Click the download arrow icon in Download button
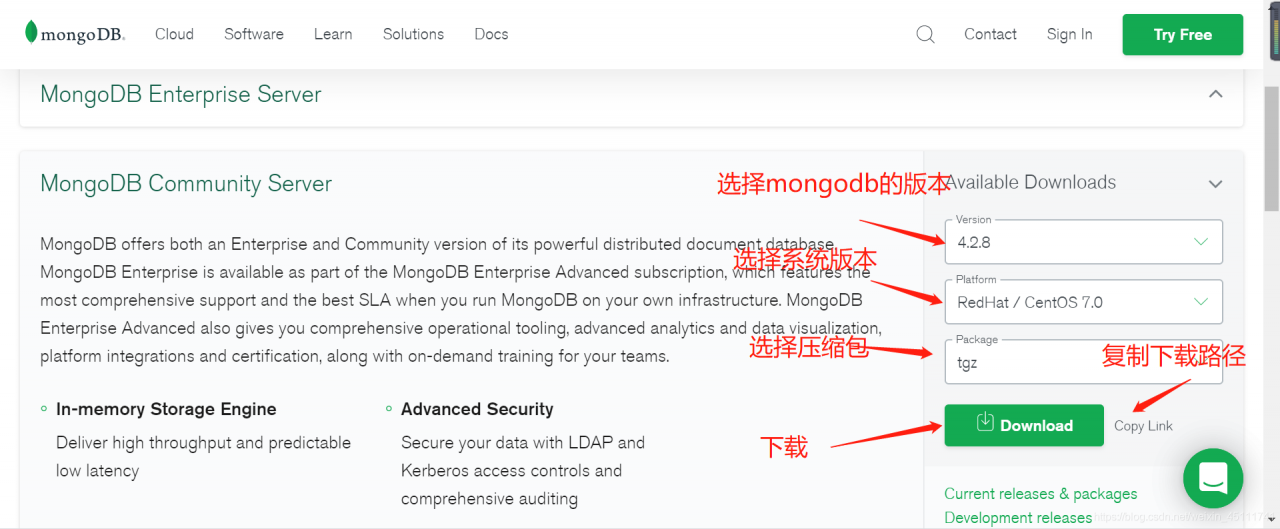This screenshot has height=529, width=1280. [985, 423]
